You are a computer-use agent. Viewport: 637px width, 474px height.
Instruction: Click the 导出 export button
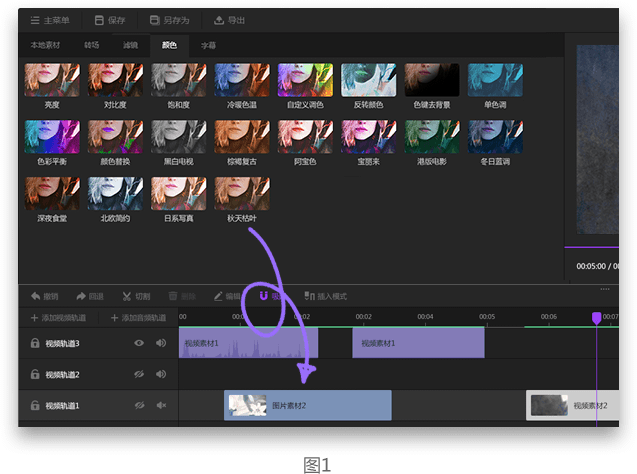(230, 20)
